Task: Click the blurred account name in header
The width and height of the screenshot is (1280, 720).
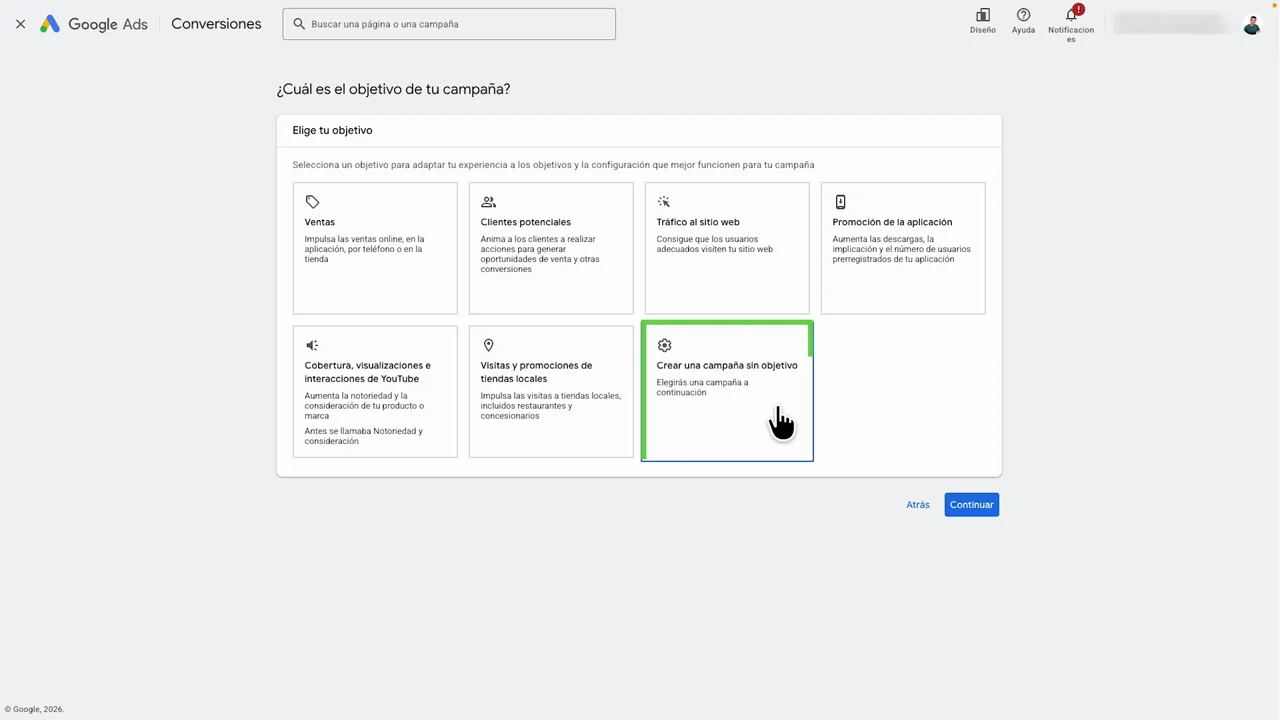Action: (1170, 24)
